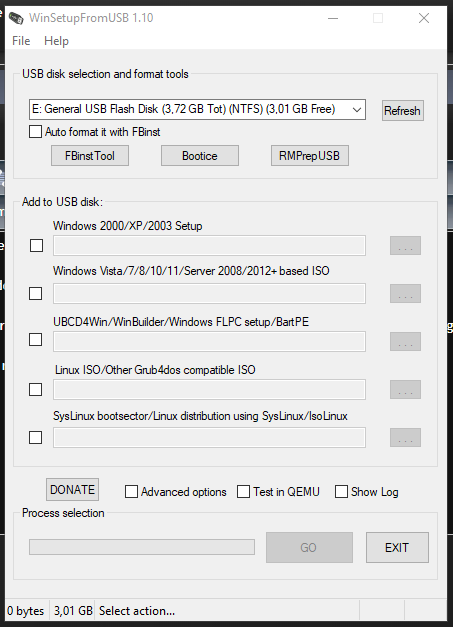
Task: Click the Windows 2000/XP/2003 Setup path field
Action: coord(210,246)
